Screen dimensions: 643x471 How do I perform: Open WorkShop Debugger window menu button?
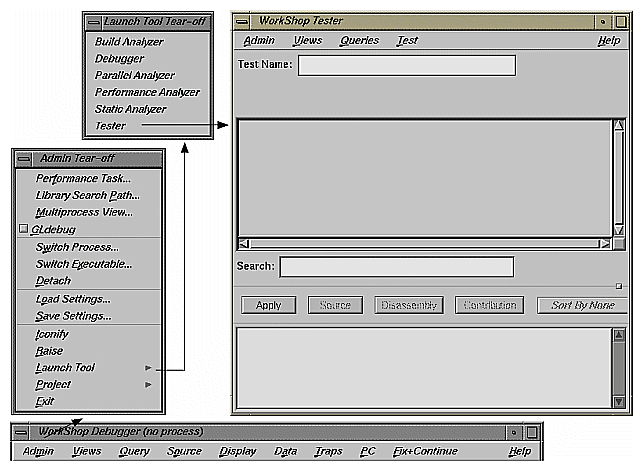pos(21,432)
